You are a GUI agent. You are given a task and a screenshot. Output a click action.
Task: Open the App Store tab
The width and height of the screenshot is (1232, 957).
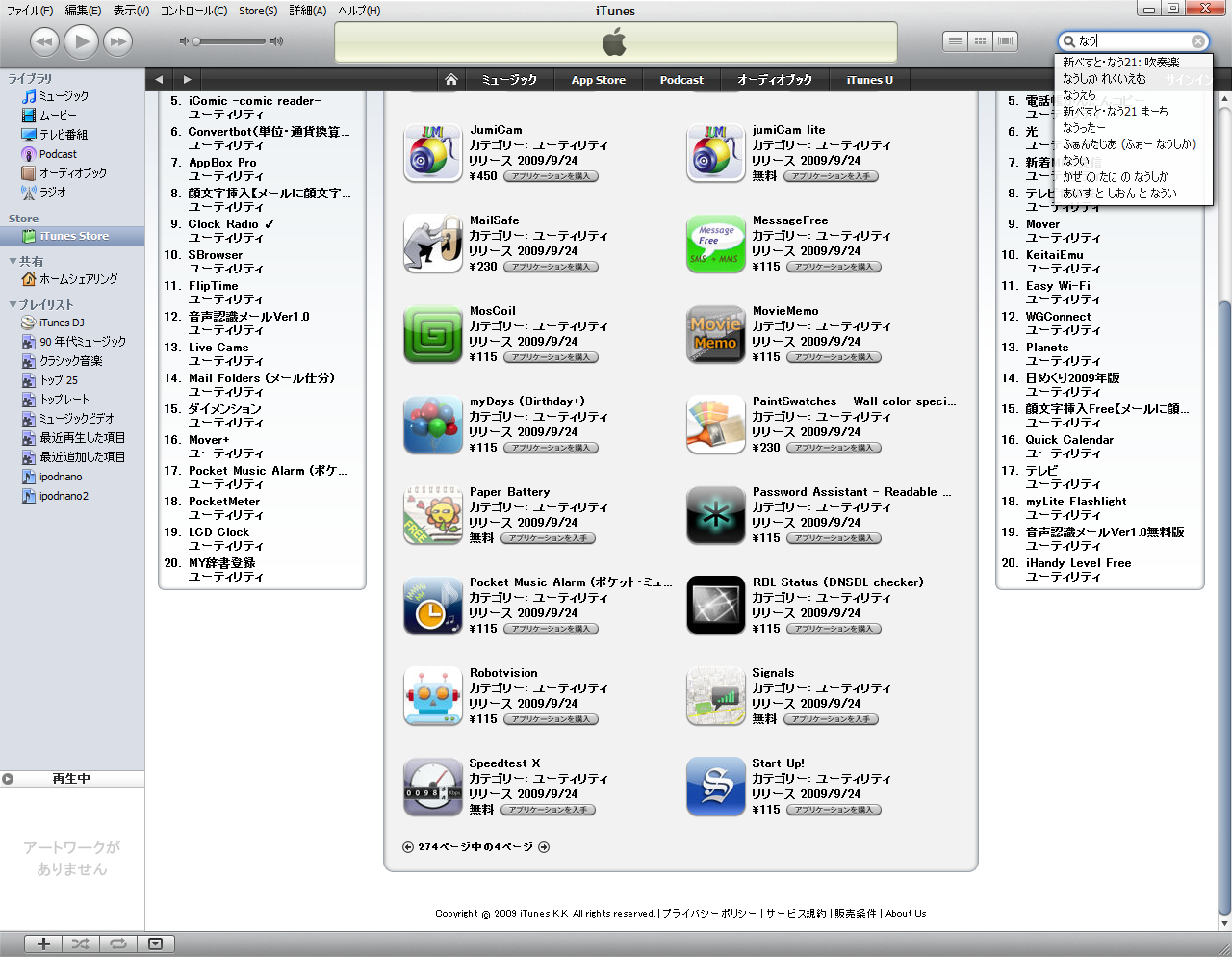(x=599, y=80)
